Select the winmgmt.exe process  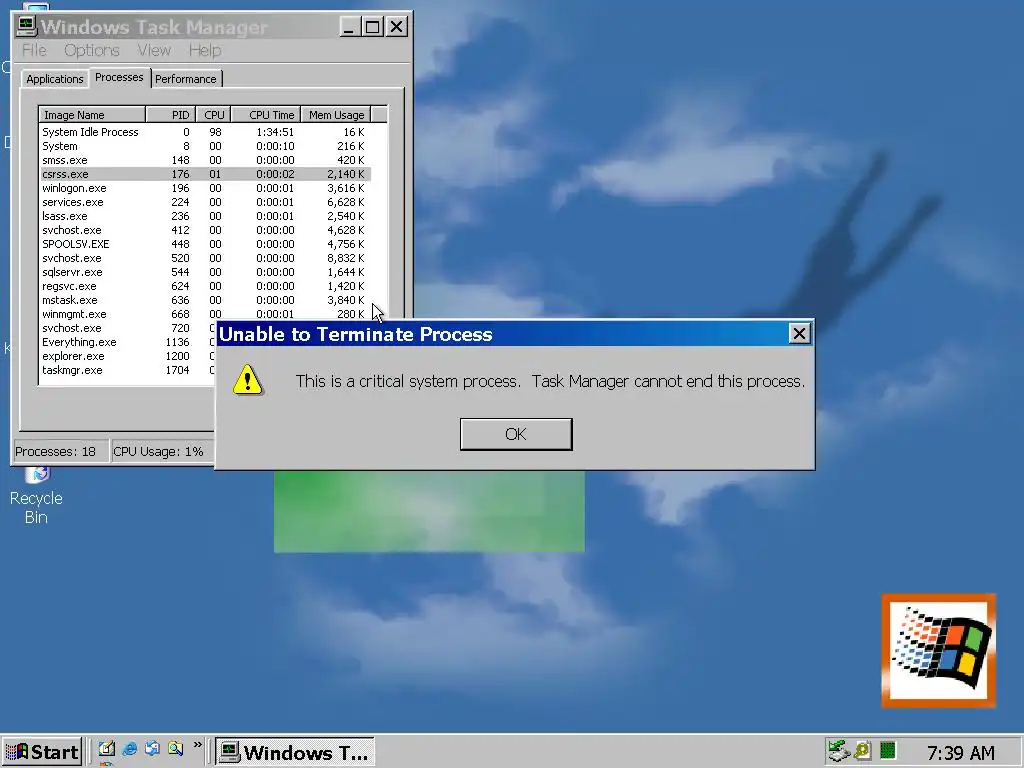(x=205, y=314)
